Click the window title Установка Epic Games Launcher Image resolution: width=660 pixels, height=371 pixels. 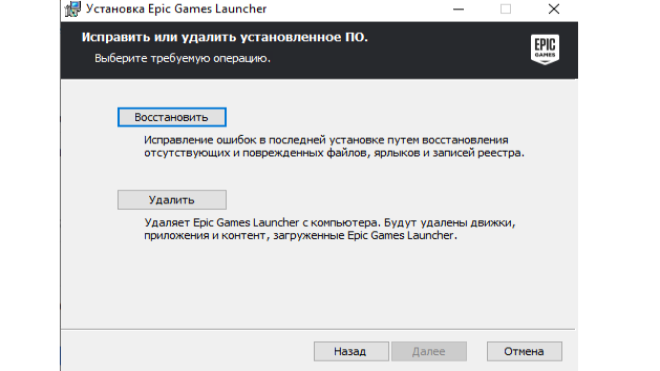point(176,9)
